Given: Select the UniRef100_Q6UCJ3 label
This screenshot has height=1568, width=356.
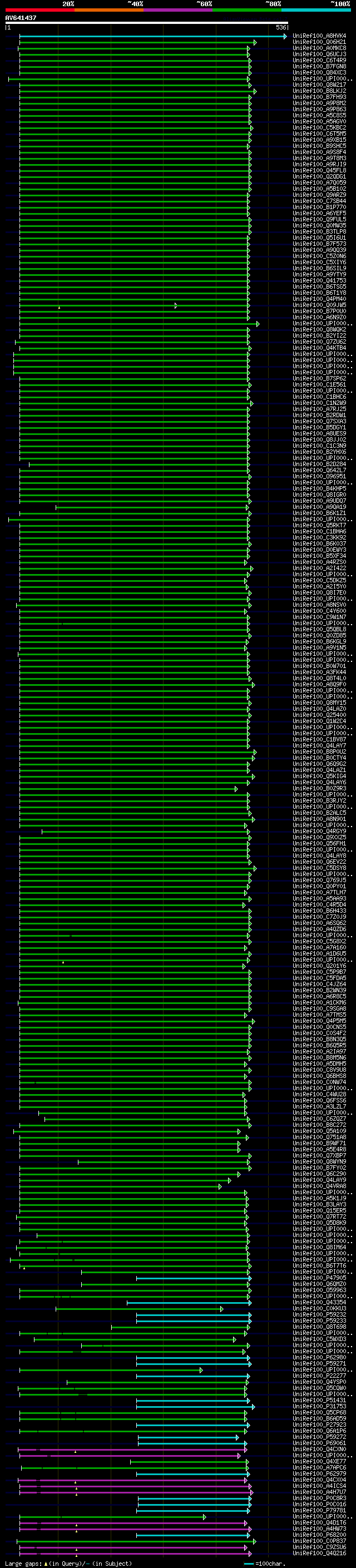Looking at the screenshot, I should (x=319, y=54).
